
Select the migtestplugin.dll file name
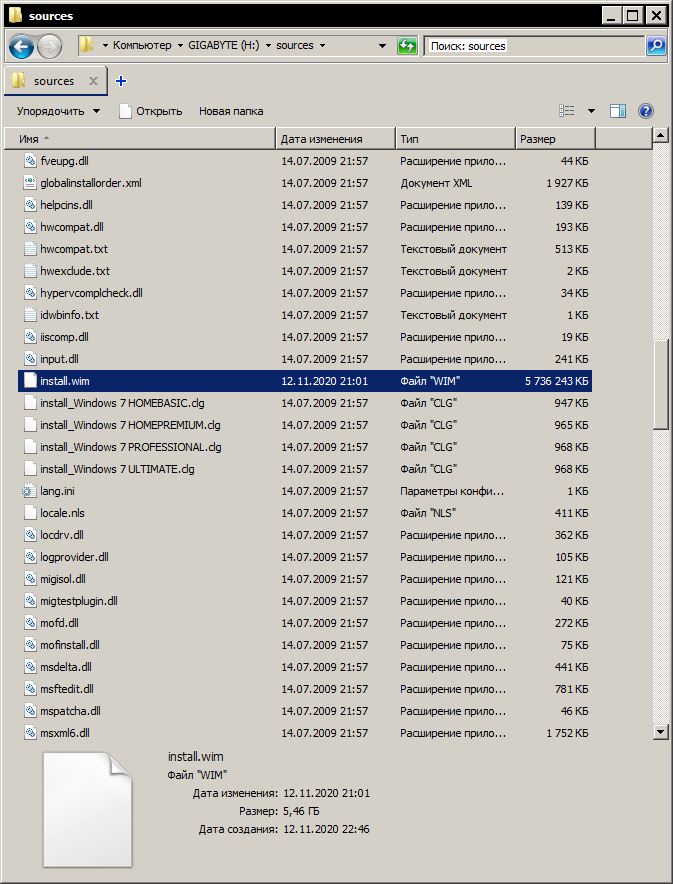click(x=79, y=601)
